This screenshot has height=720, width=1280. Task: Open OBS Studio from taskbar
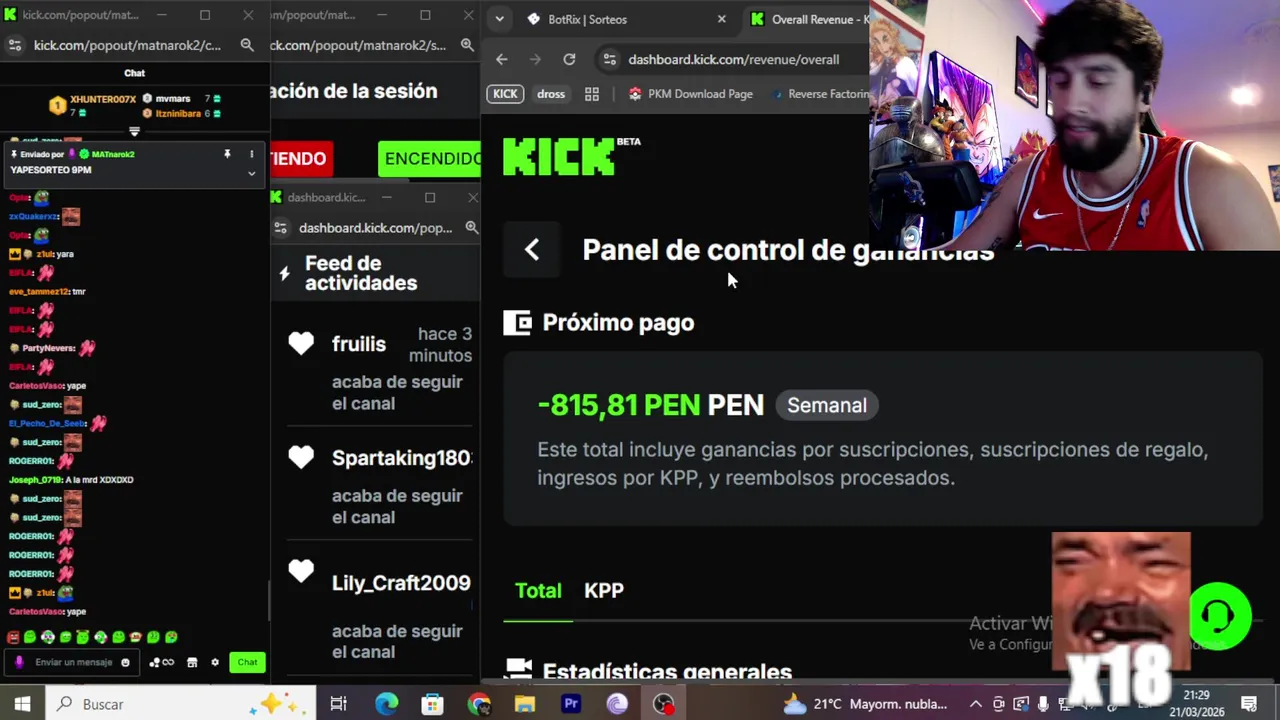[x=664, y=704]
